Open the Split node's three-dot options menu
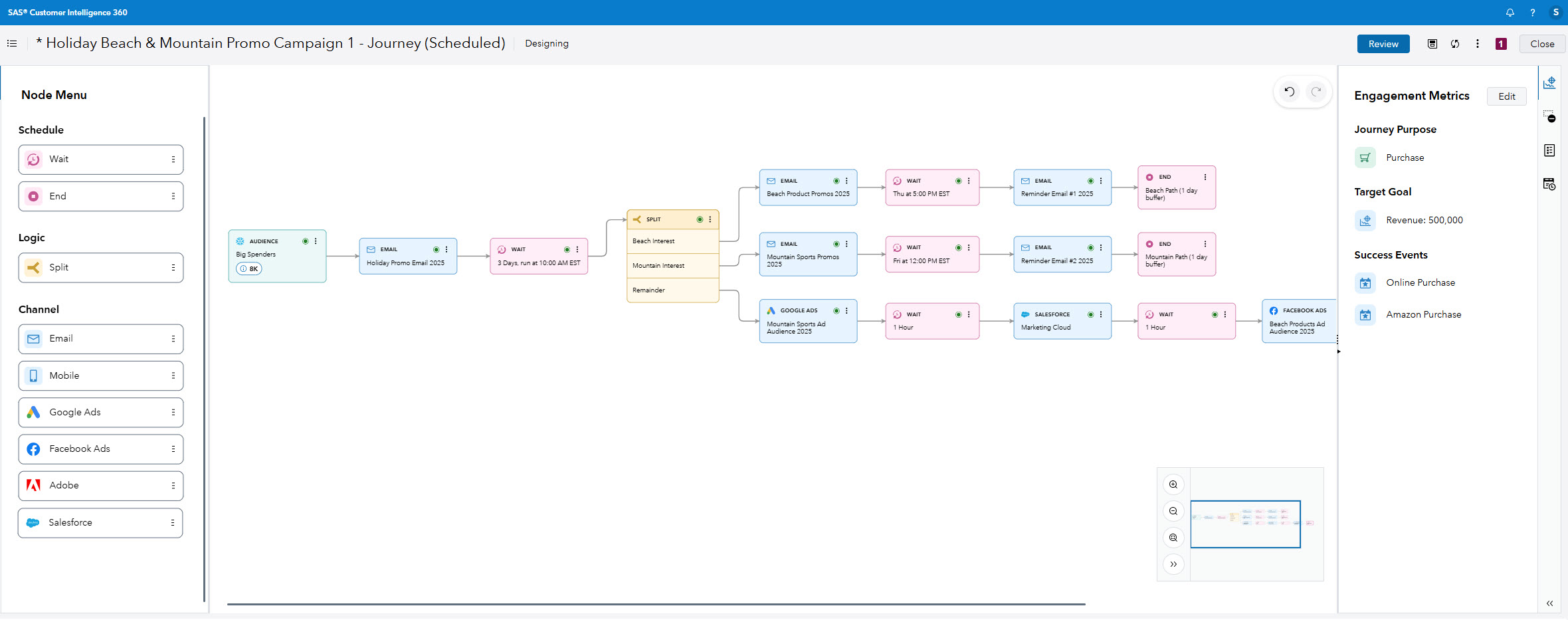The height and width of the screenshot is (620, 1568). [x=710, y=219]
